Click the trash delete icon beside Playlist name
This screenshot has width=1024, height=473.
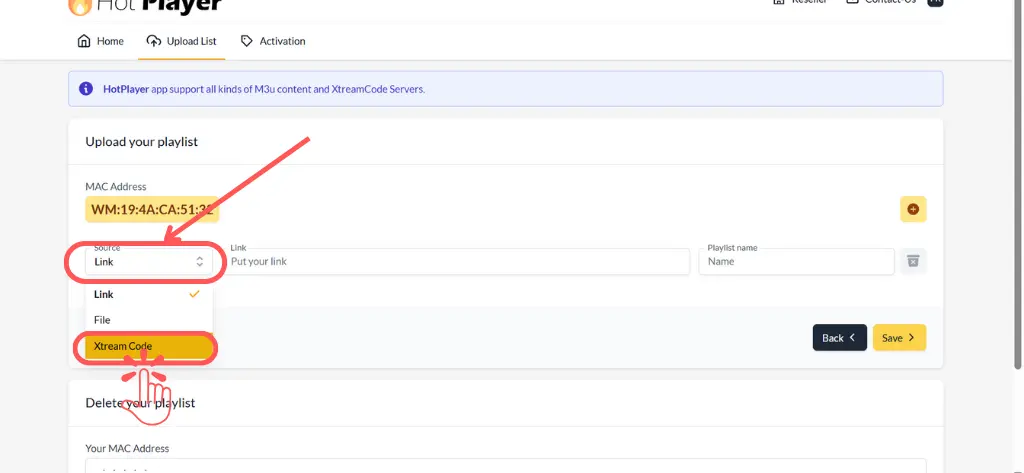click(913, 261)
